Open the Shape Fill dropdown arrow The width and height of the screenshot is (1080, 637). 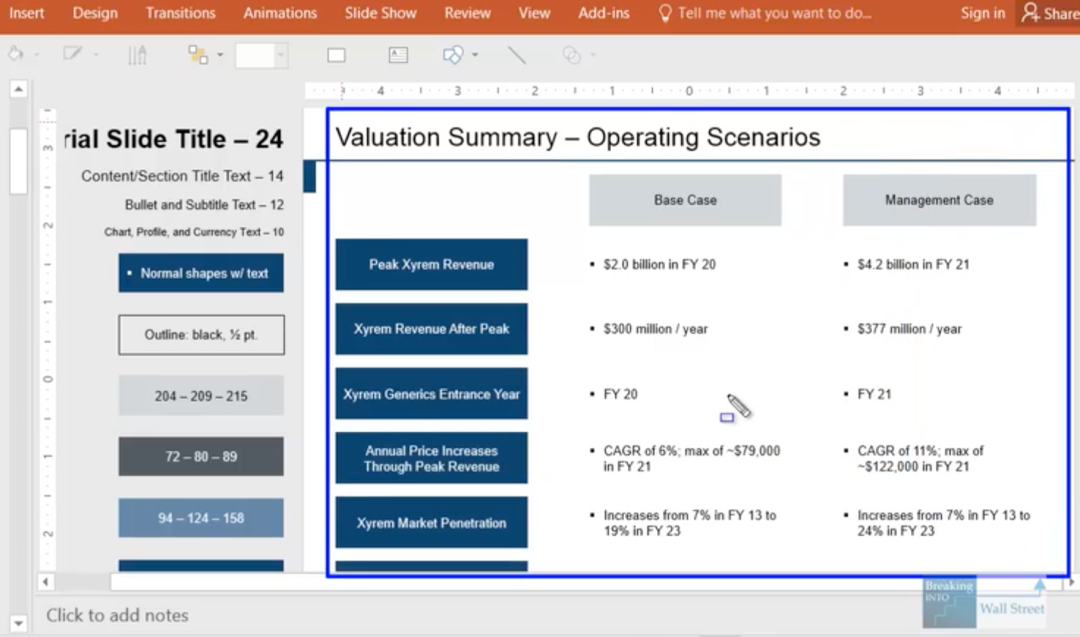[37, 54]
